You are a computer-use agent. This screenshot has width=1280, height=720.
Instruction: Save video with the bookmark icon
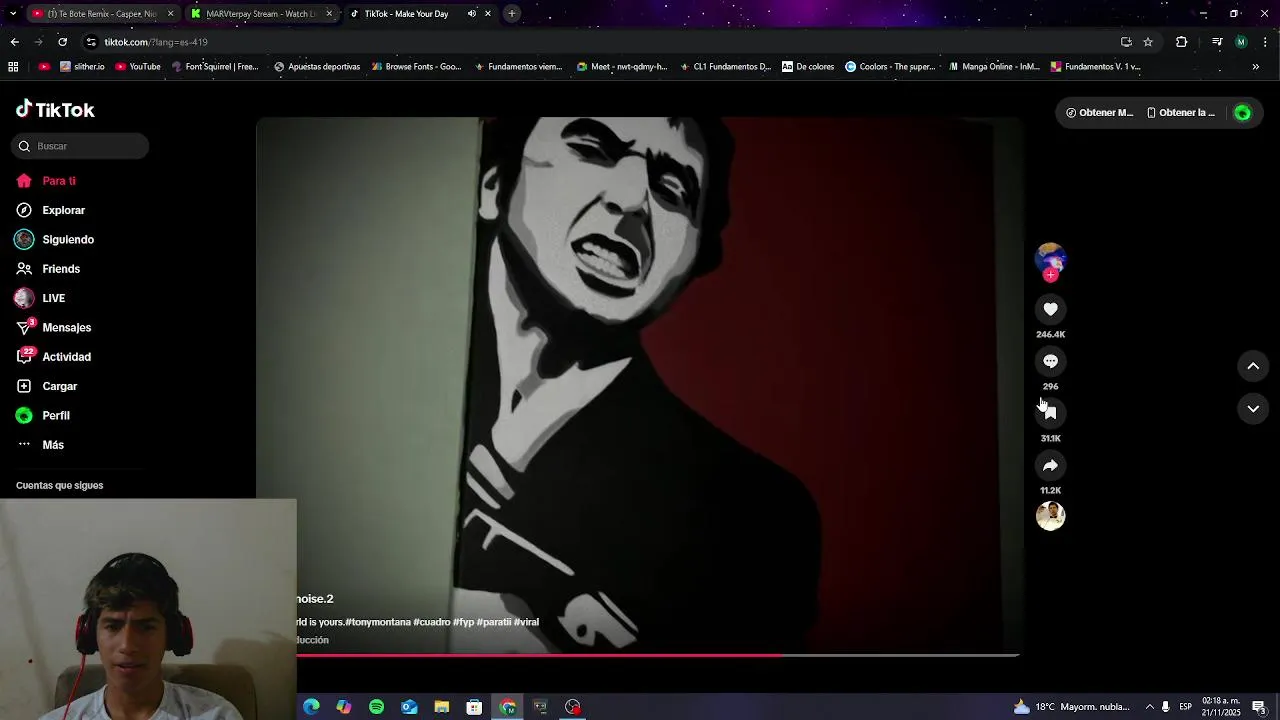[x=1050, y=413]
